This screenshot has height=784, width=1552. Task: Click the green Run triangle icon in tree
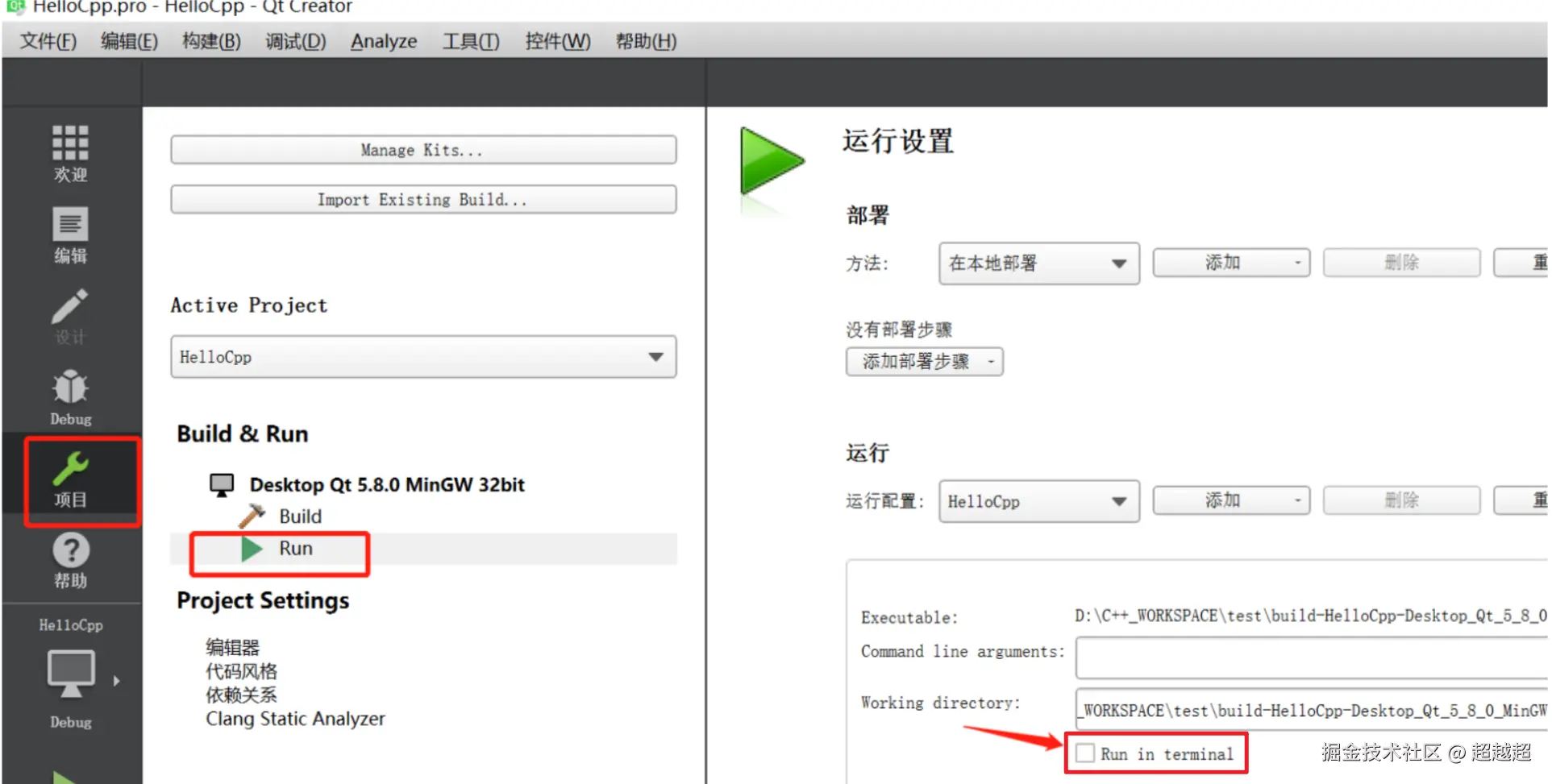click(x=252, y=549)
